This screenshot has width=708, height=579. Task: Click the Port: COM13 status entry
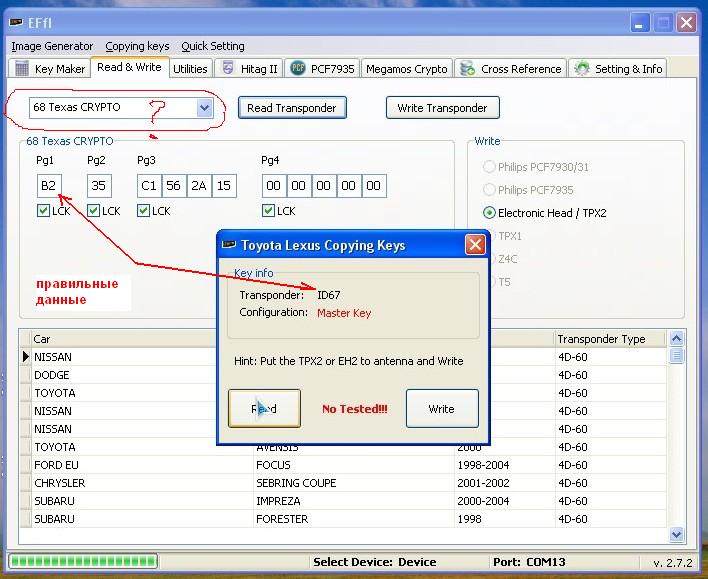click(x=529, y=562)
